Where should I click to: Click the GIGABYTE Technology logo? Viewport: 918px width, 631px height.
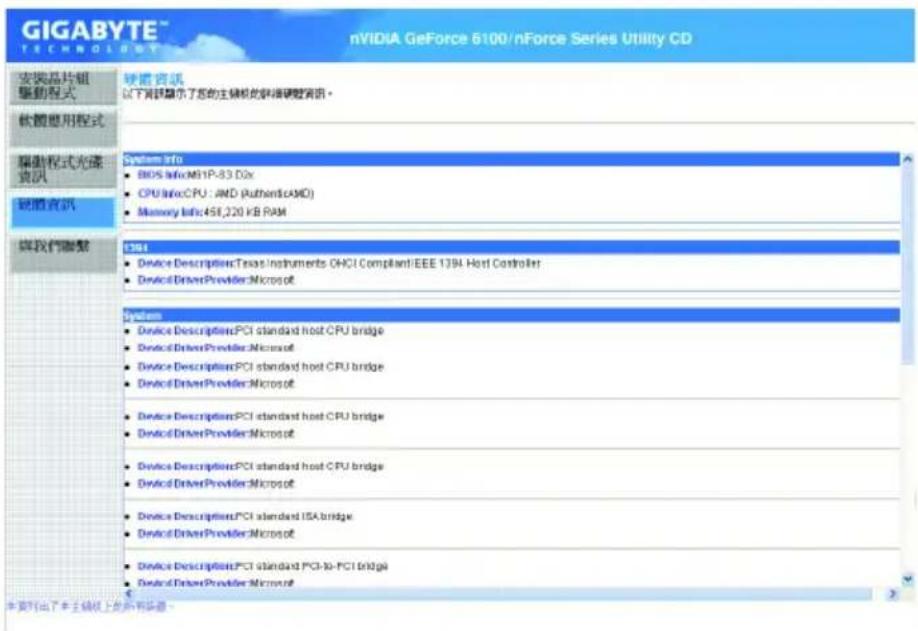click(94, 36)
